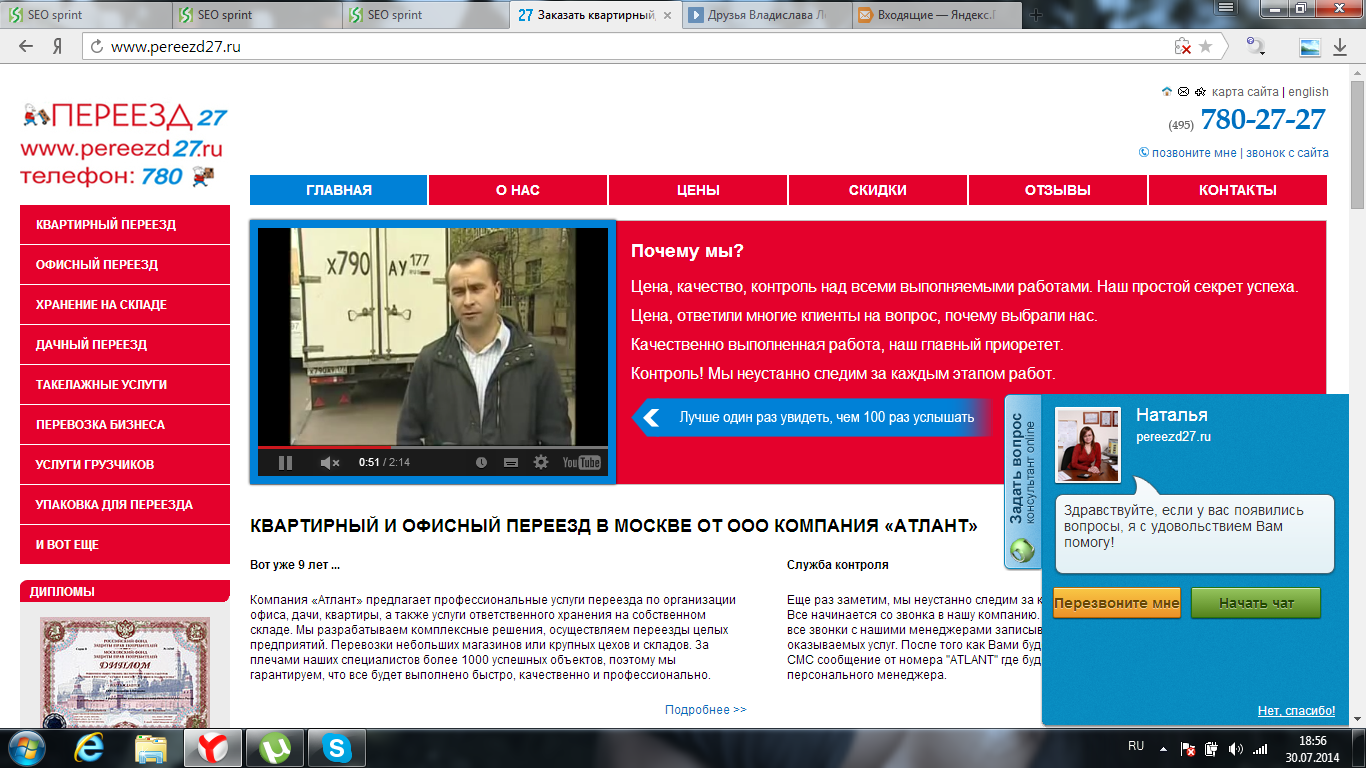This screenshot has width=1366, height=768.
Task: Switch to the 'Друзья Владислава' tab
Action: (x=767, y=15)
